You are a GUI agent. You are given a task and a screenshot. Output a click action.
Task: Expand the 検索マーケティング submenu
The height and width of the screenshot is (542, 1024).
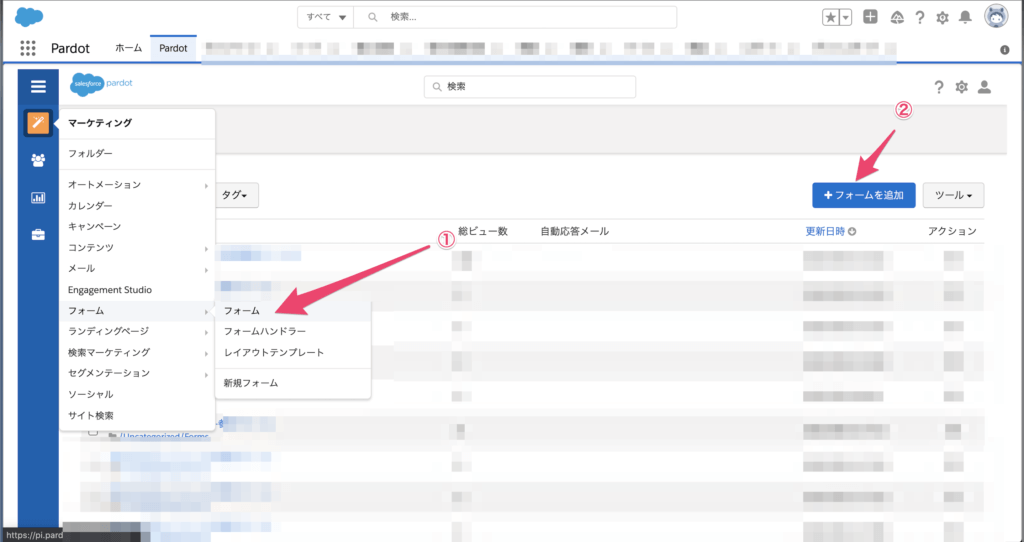pyautogui.click(x=137, y=353)
